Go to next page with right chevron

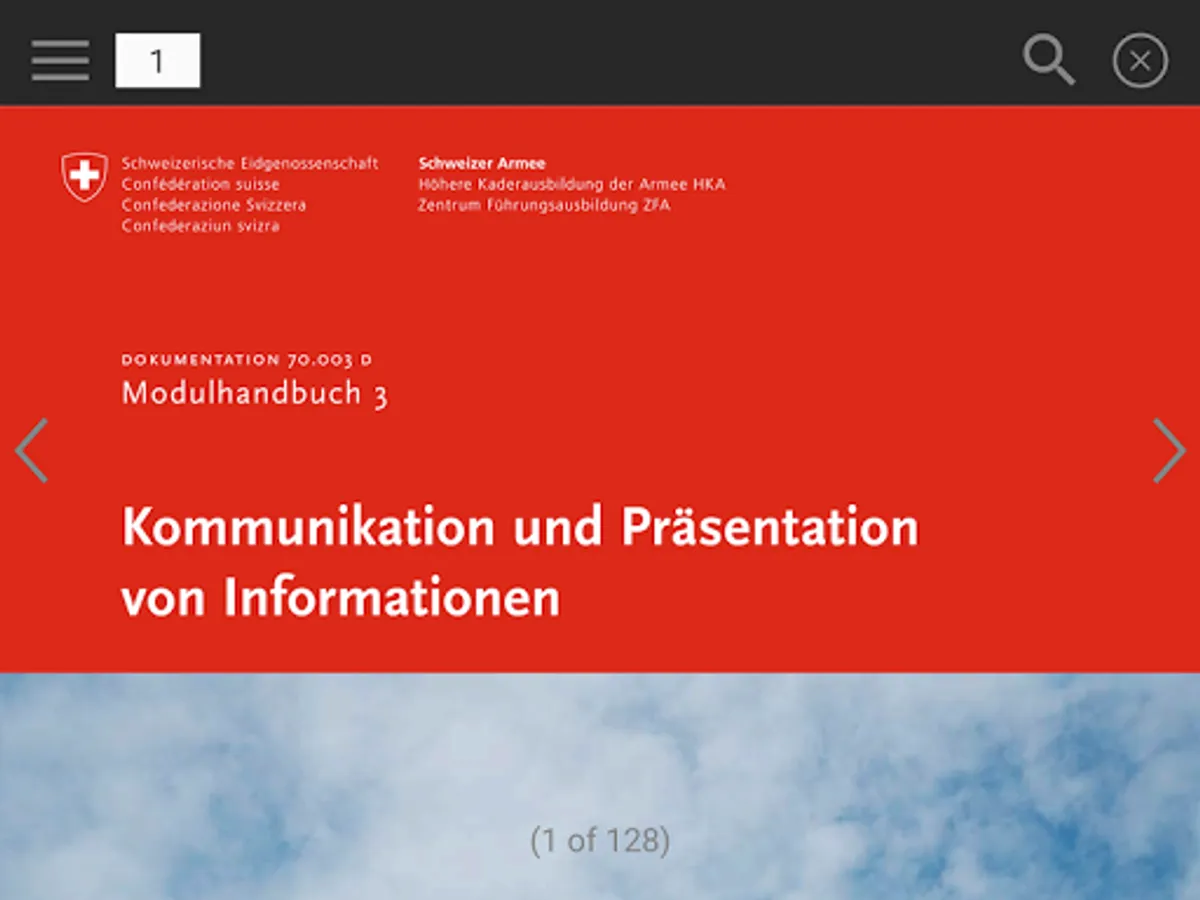coord(1168,451)
